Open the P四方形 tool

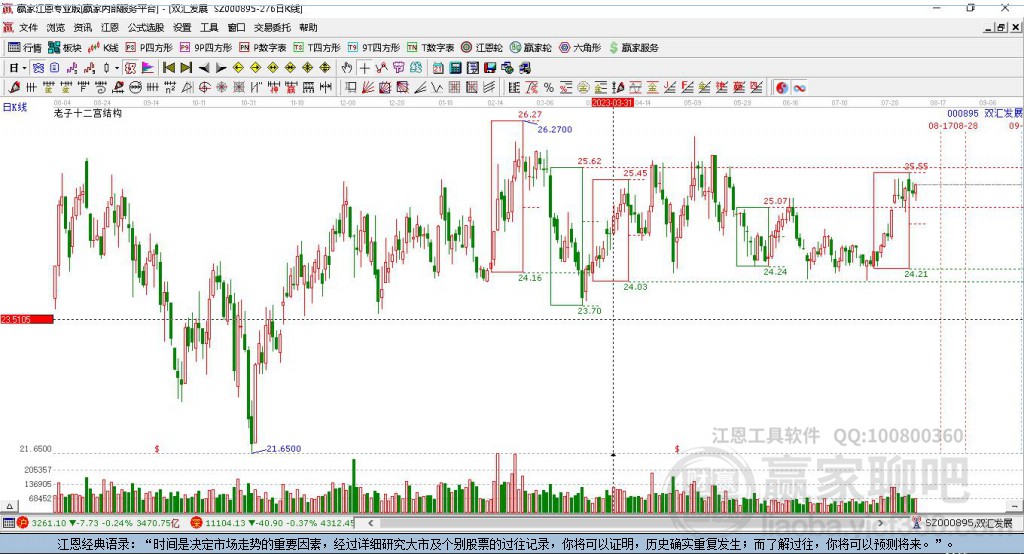click(x=149, y=48)
